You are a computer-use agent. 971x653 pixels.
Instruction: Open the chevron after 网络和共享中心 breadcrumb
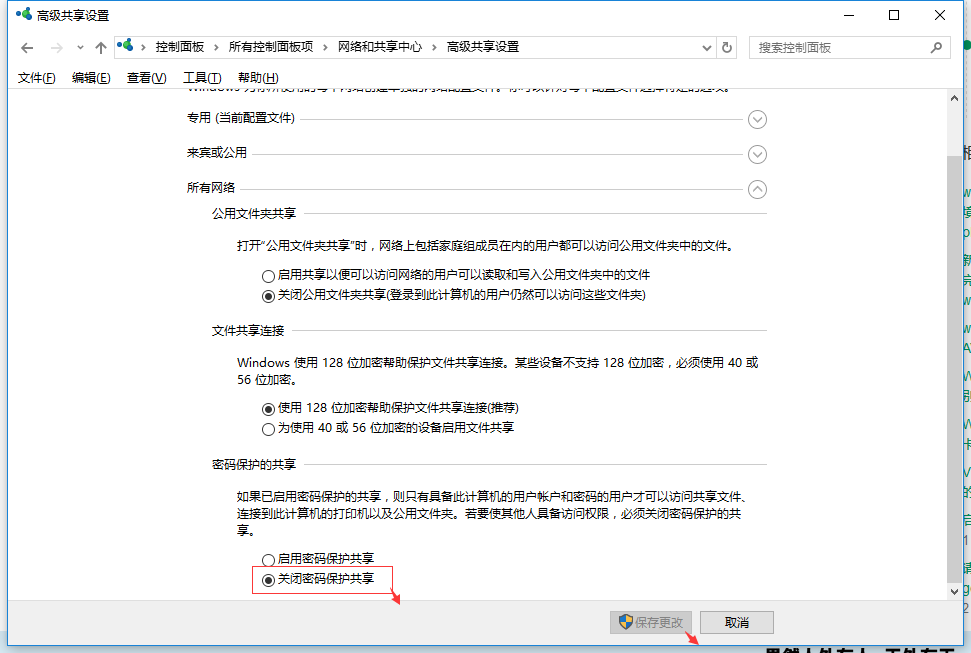[434, 48]
